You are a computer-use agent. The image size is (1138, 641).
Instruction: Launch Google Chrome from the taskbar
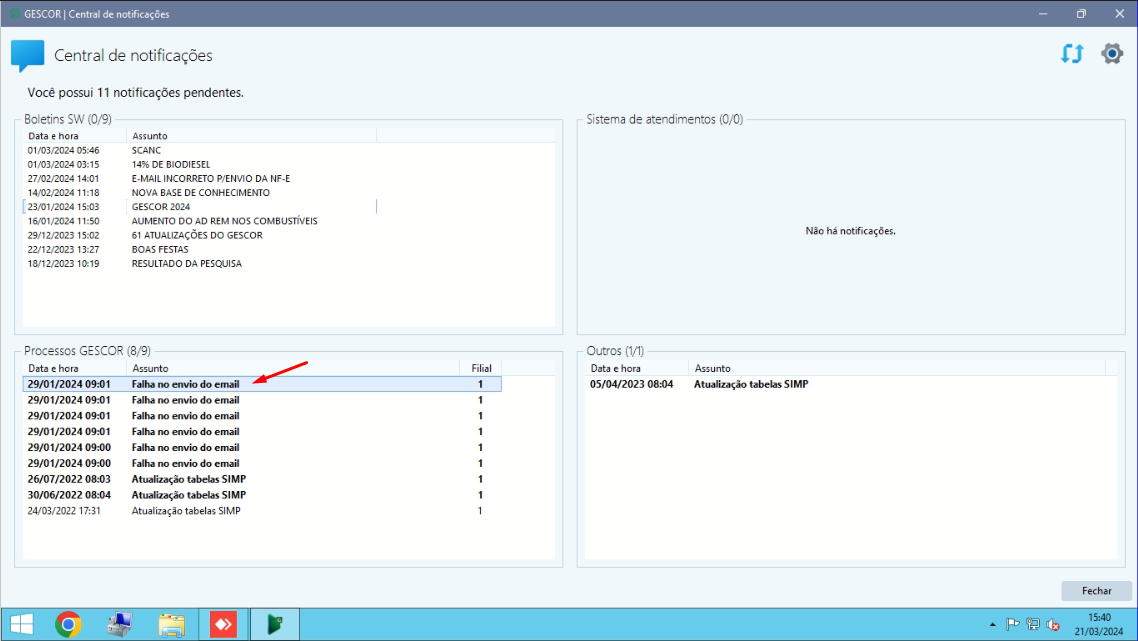pyautogui.click(x=68, y=624)
